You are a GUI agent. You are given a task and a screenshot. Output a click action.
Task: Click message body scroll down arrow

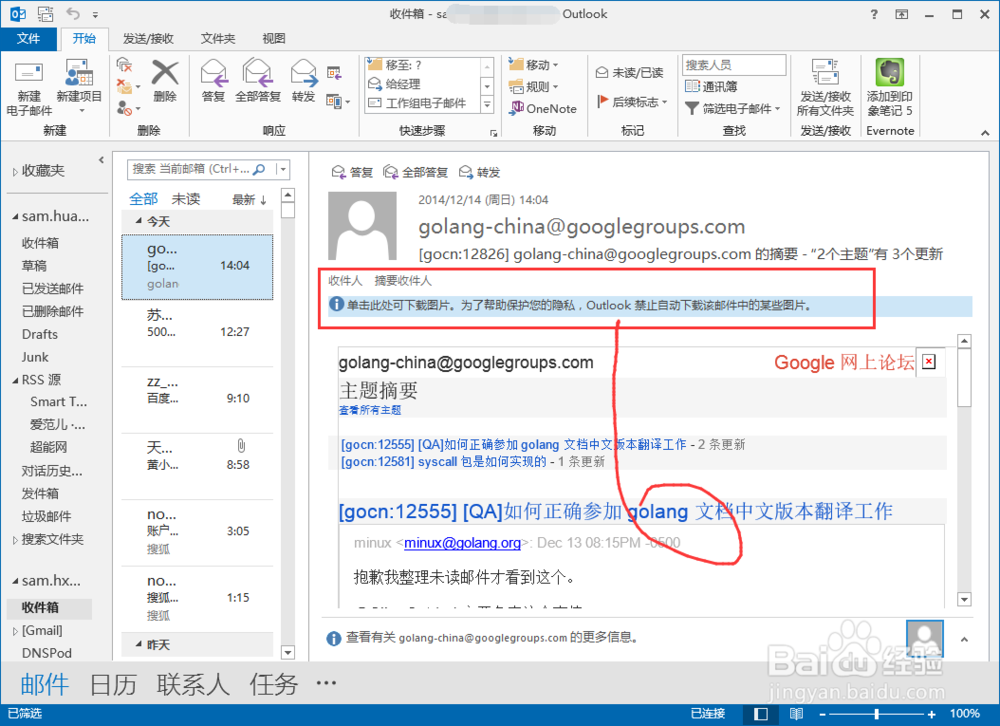(964, 599)
